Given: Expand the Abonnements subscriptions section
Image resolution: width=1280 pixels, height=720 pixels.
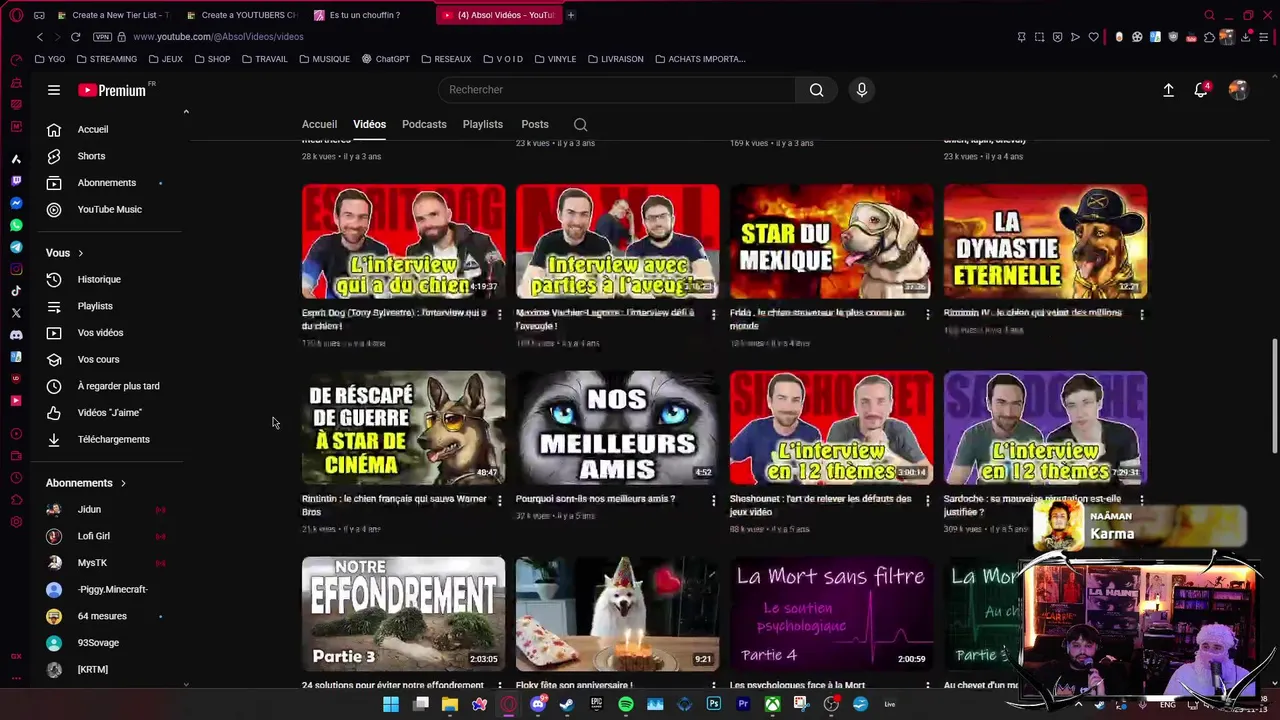Looking at the screenshot, I should pyautogui.click(x=87, y=483).
